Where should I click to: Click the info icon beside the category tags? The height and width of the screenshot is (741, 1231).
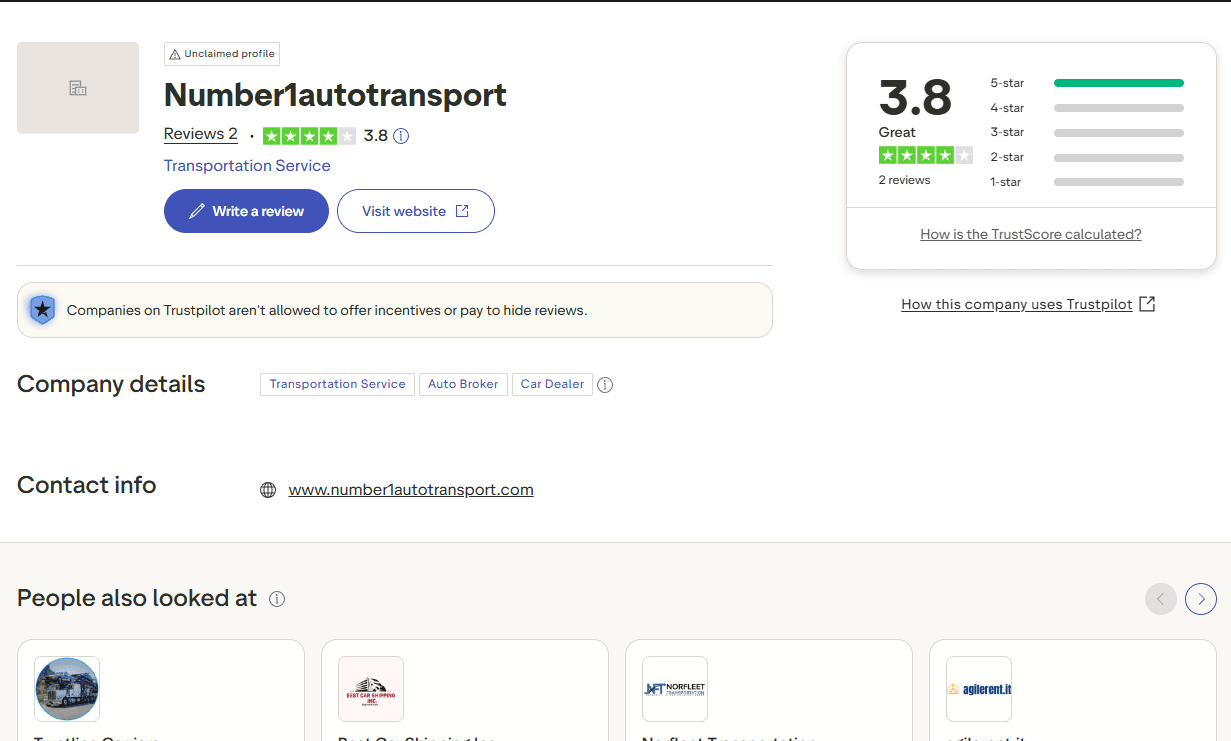[605, 384]
